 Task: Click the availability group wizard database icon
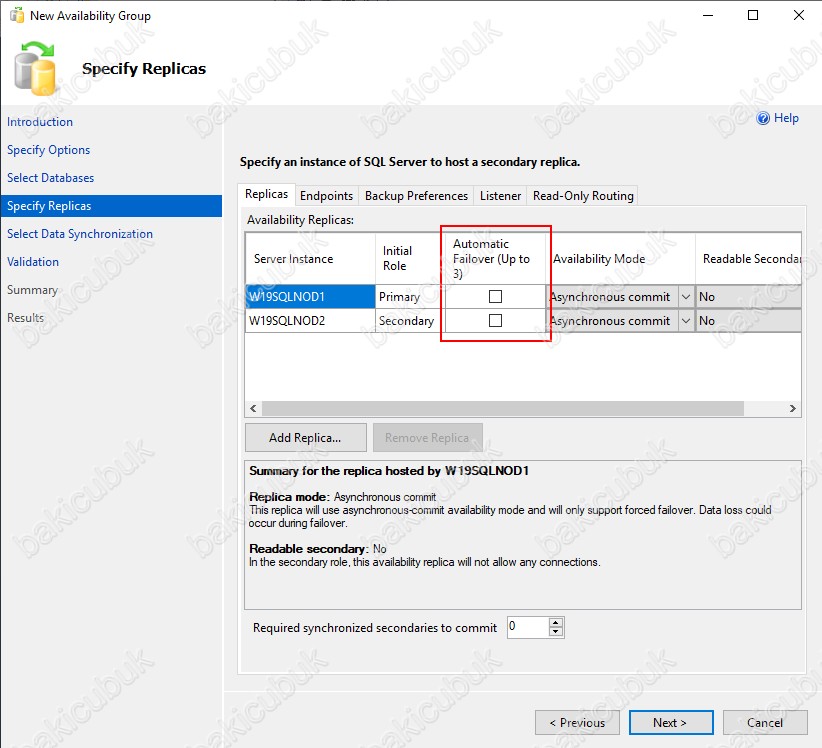pos(37,68)
